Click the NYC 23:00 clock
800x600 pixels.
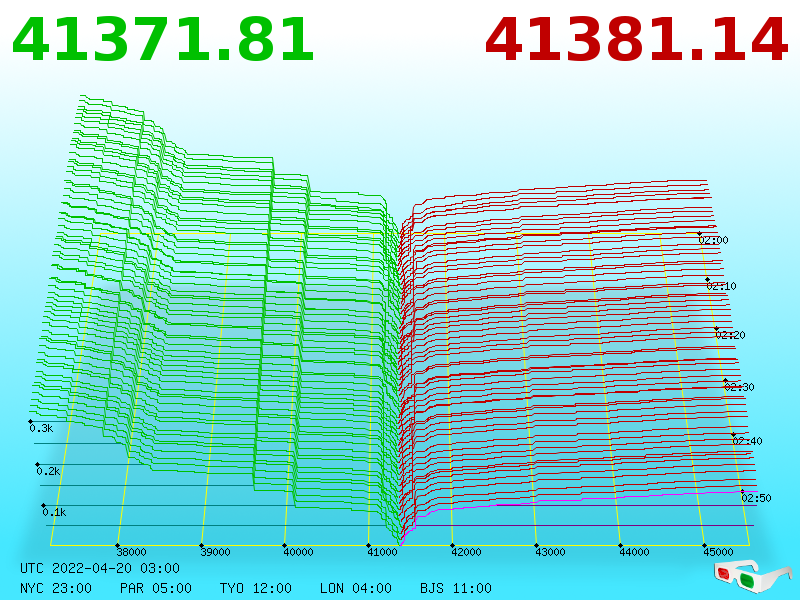click(x=56, y=588)
